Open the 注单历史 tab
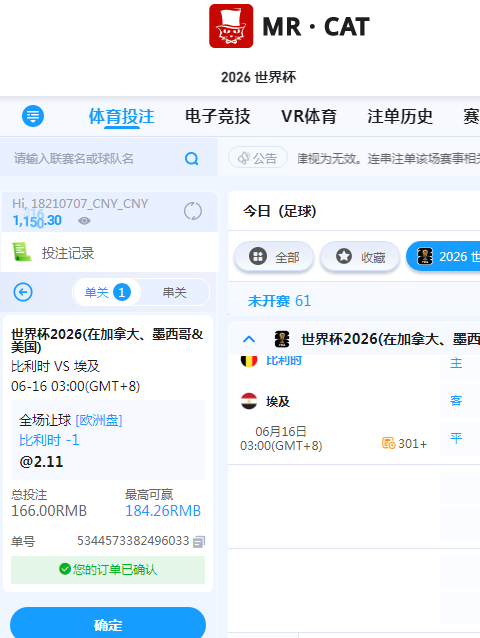 (400, 116)
